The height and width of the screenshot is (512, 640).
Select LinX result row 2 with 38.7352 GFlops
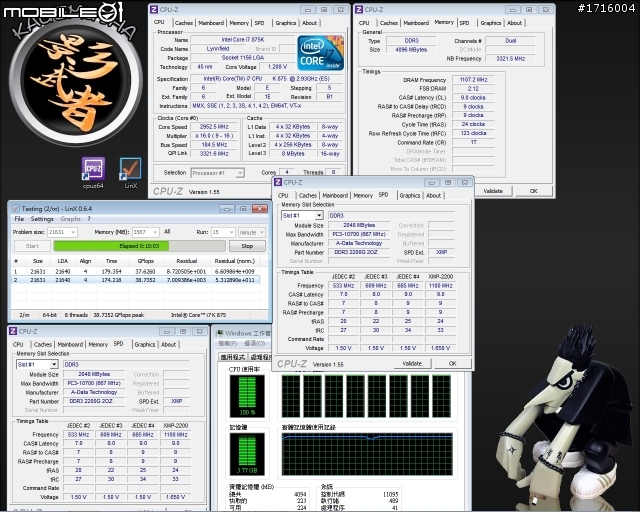(x=136, y=280)
